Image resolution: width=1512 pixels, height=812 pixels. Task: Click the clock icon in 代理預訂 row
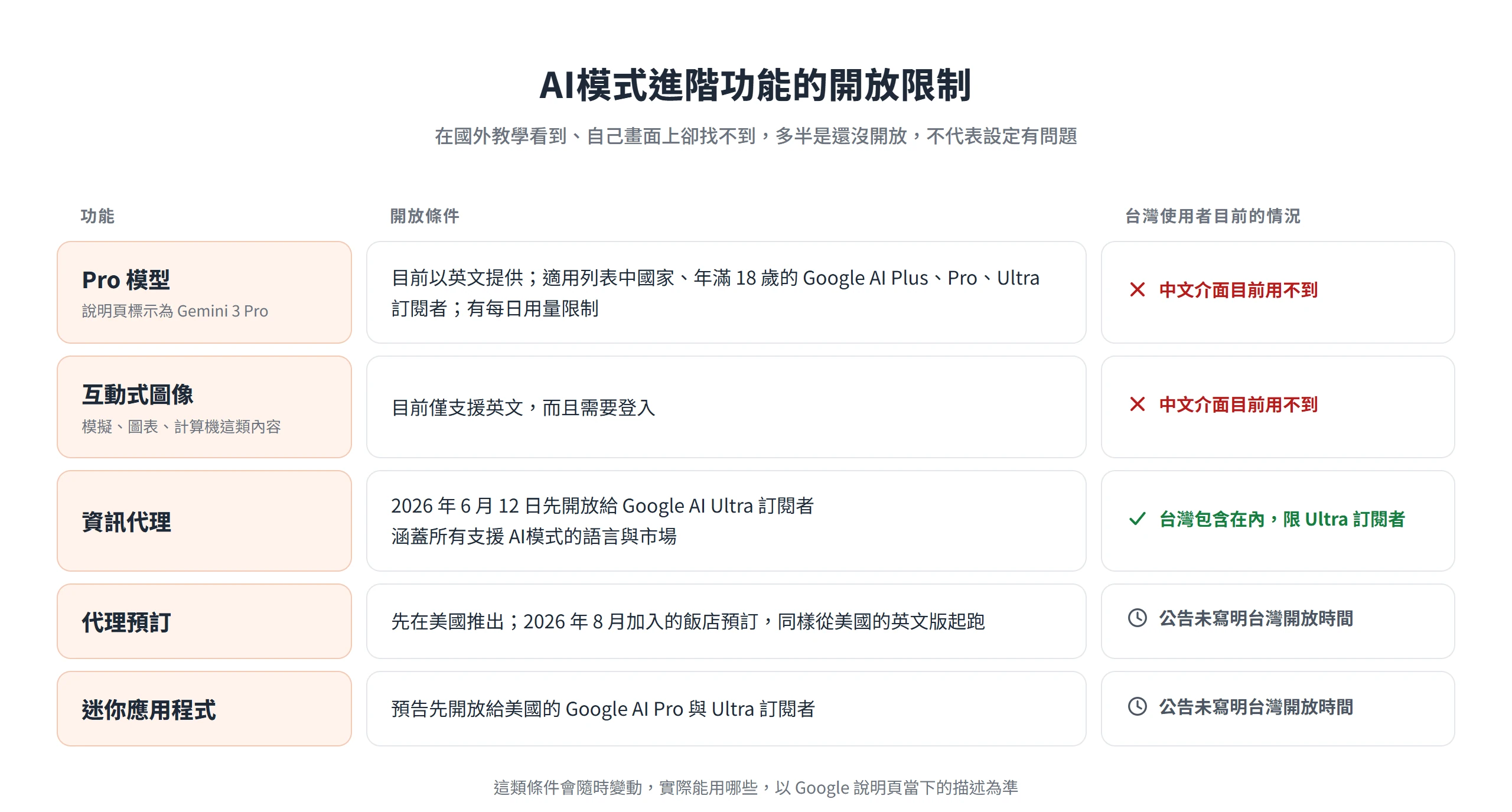(1137, 618)
